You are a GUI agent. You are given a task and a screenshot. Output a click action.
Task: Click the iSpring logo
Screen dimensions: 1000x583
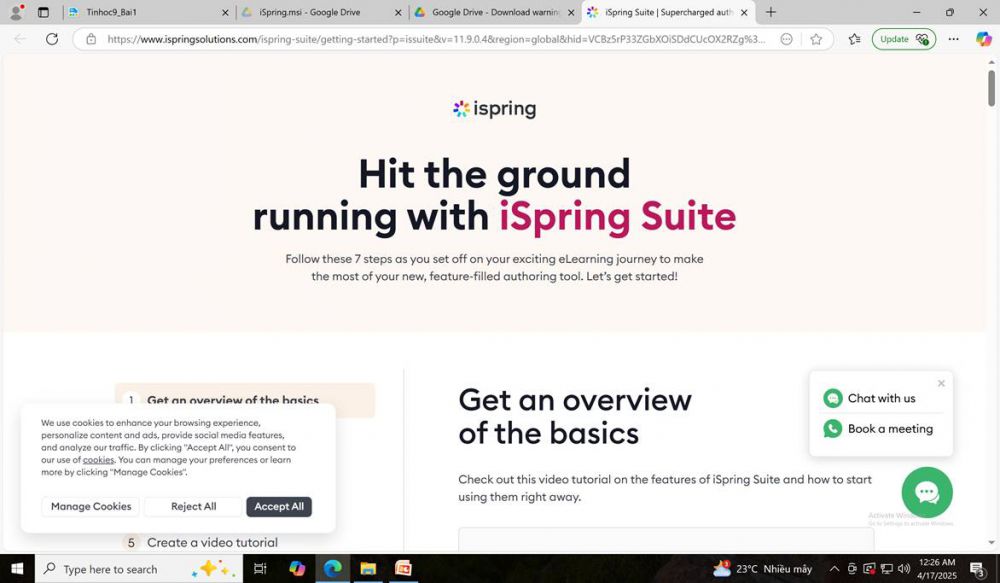(494, 108)
